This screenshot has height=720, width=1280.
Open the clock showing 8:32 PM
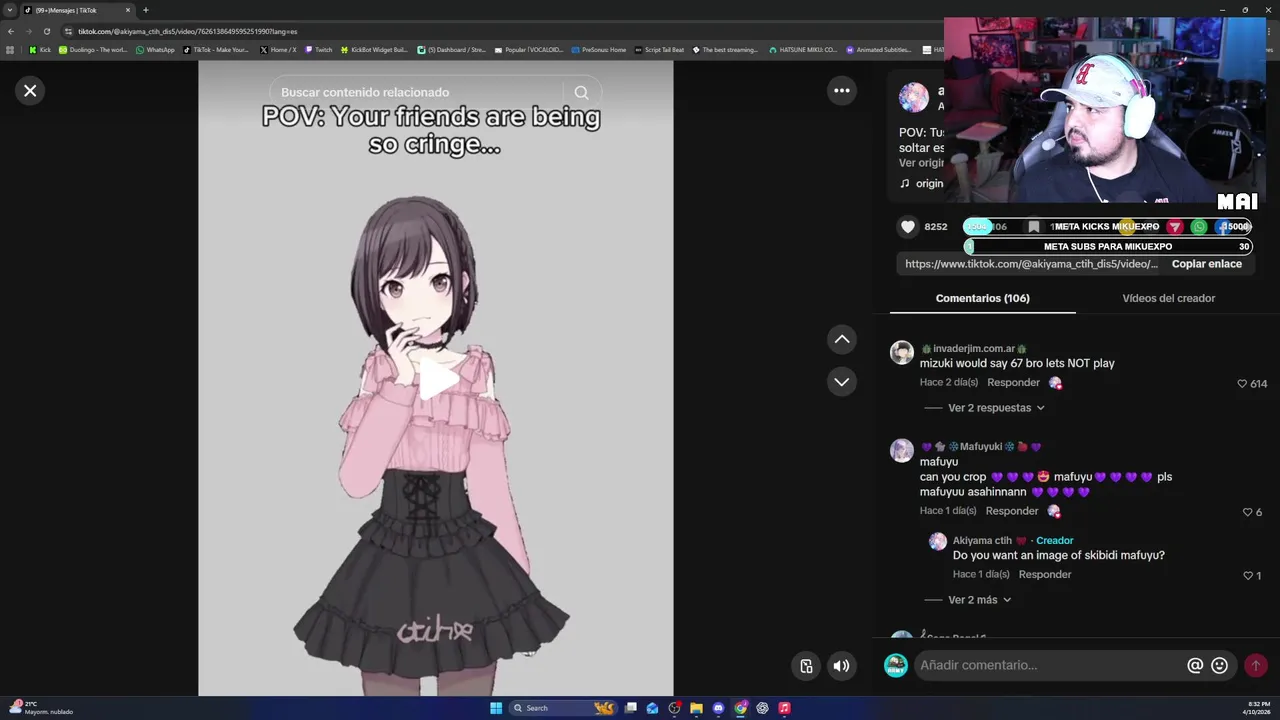click(1257, 708)
